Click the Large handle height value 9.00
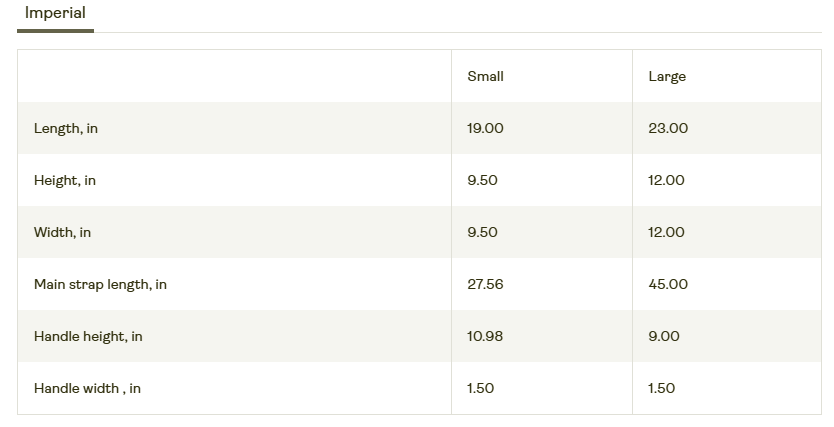This screenshot has height=427, width=834. click(664, 337)
